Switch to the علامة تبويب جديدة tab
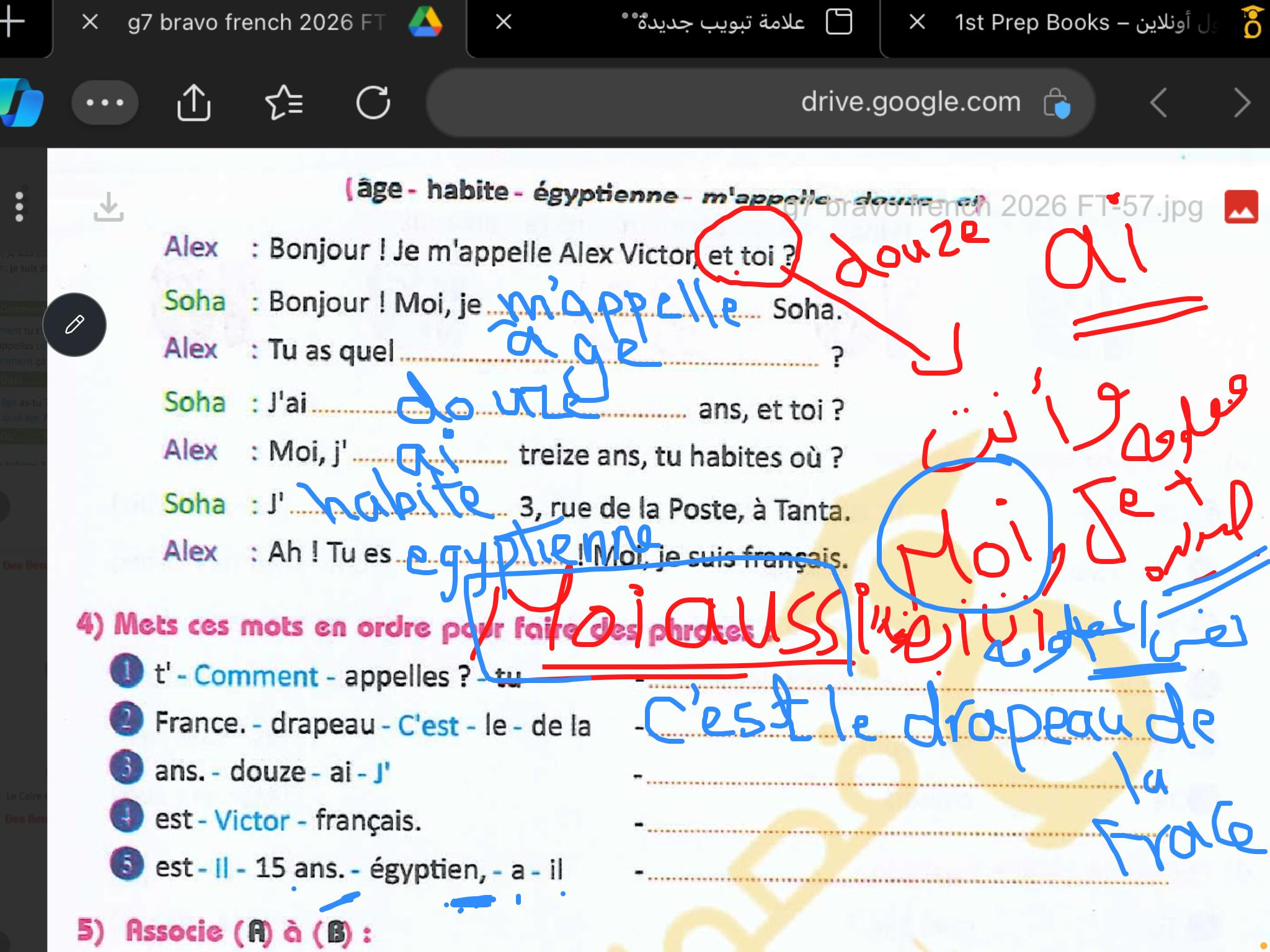This screenshot has height=952, width=1270. tap(713, 23)
